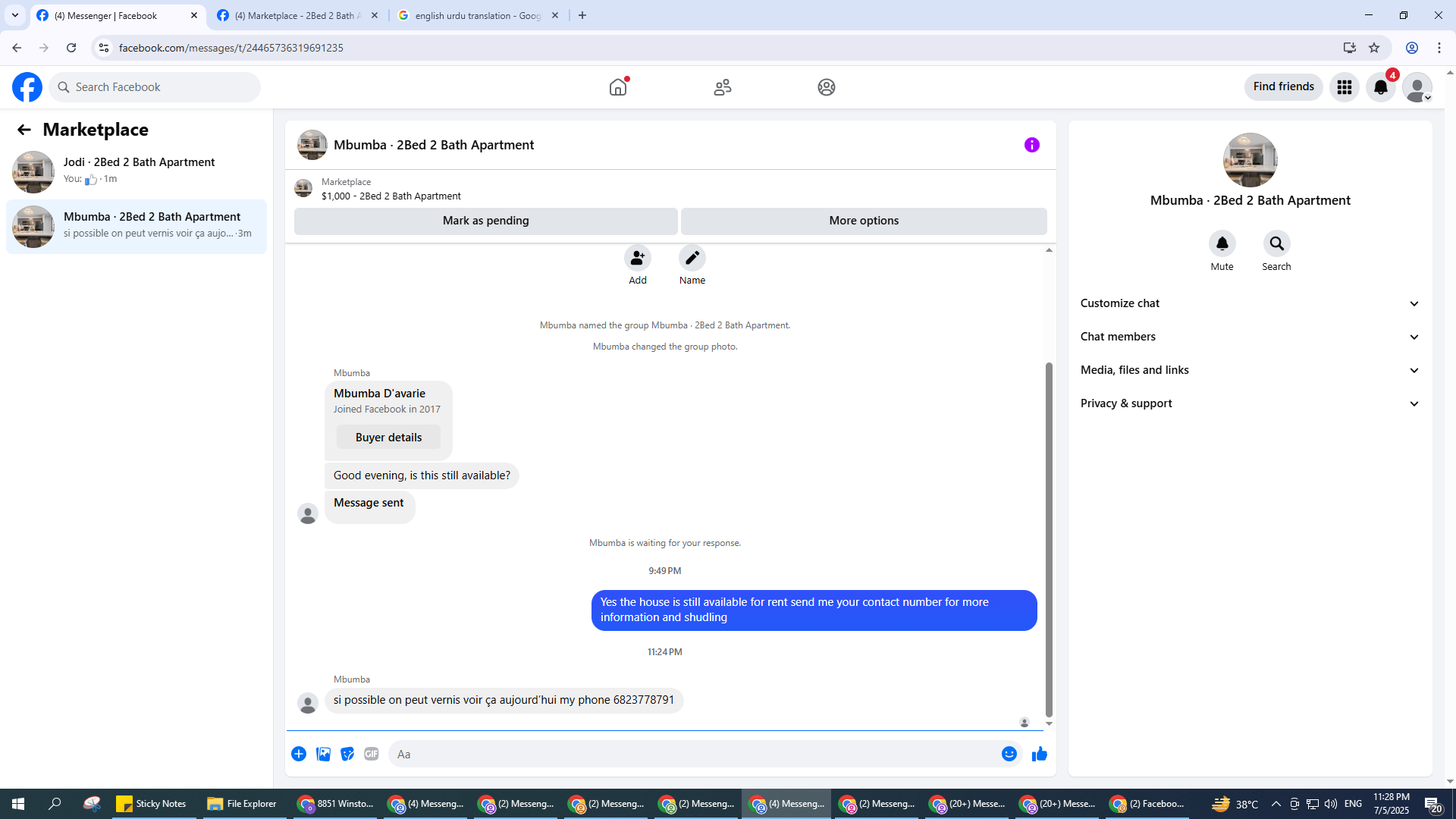Image resolution: width=1456 pixels, height=819 pixels.
Task: Click the Buyer details button
Action: 388,438
